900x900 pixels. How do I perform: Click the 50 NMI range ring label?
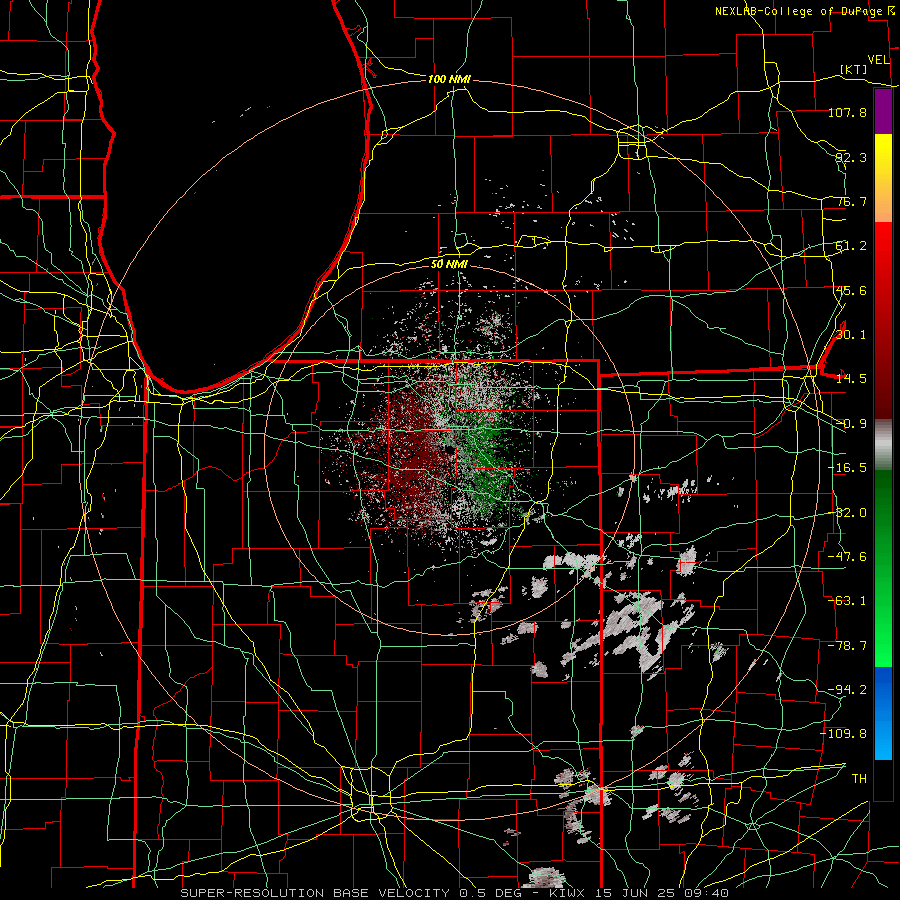coord(449,265)
